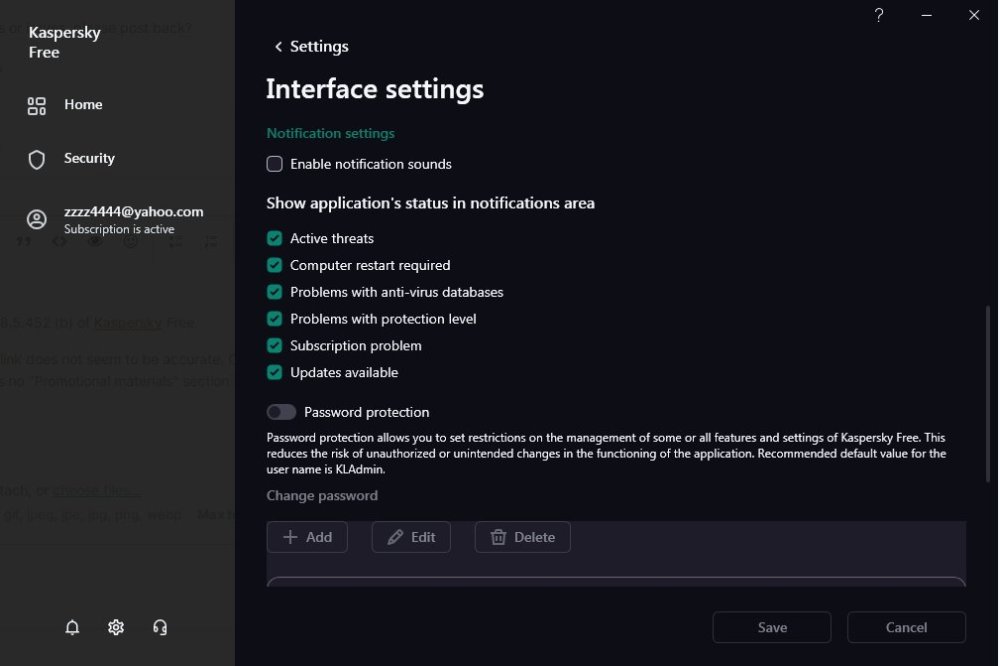Click the Edit button
The width and height of the screenshot is (1000, 666).
[411, 537]
